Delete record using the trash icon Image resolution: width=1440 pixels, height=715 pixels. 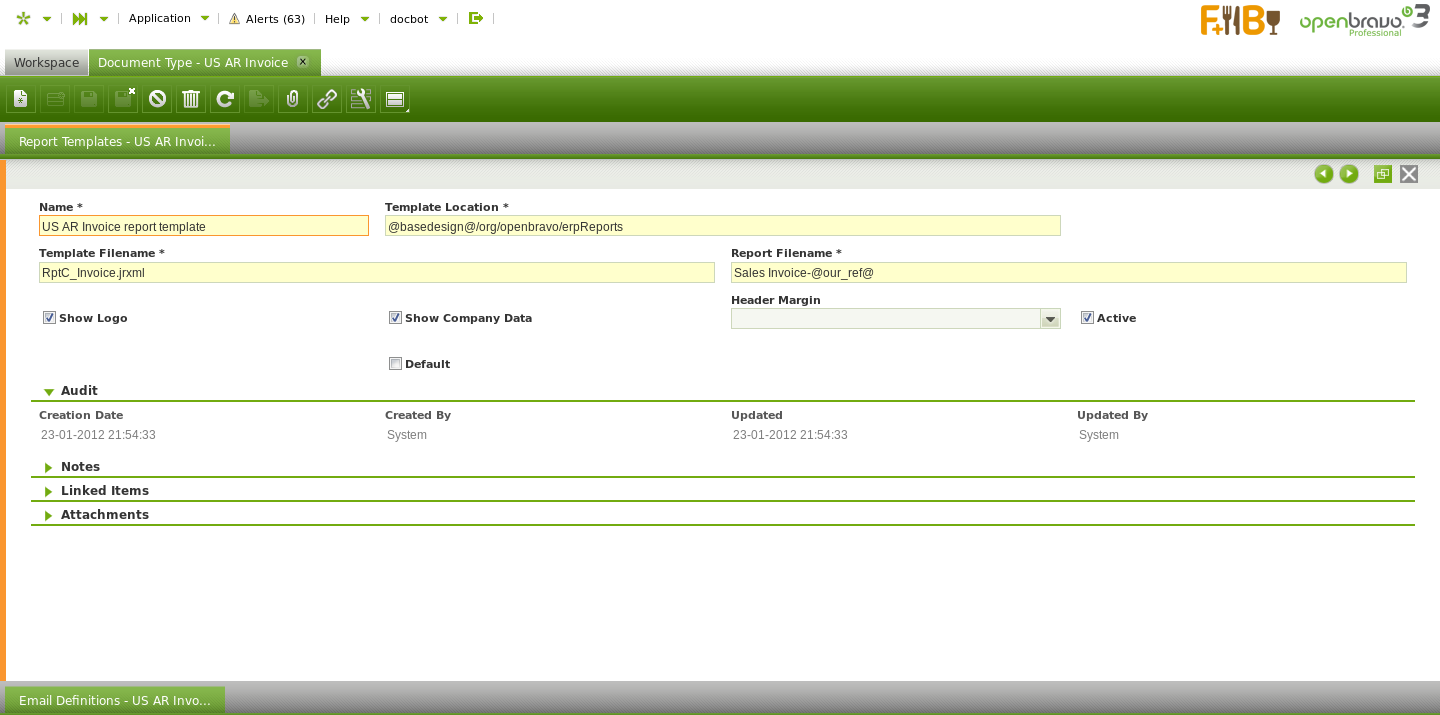pos(191,99)
